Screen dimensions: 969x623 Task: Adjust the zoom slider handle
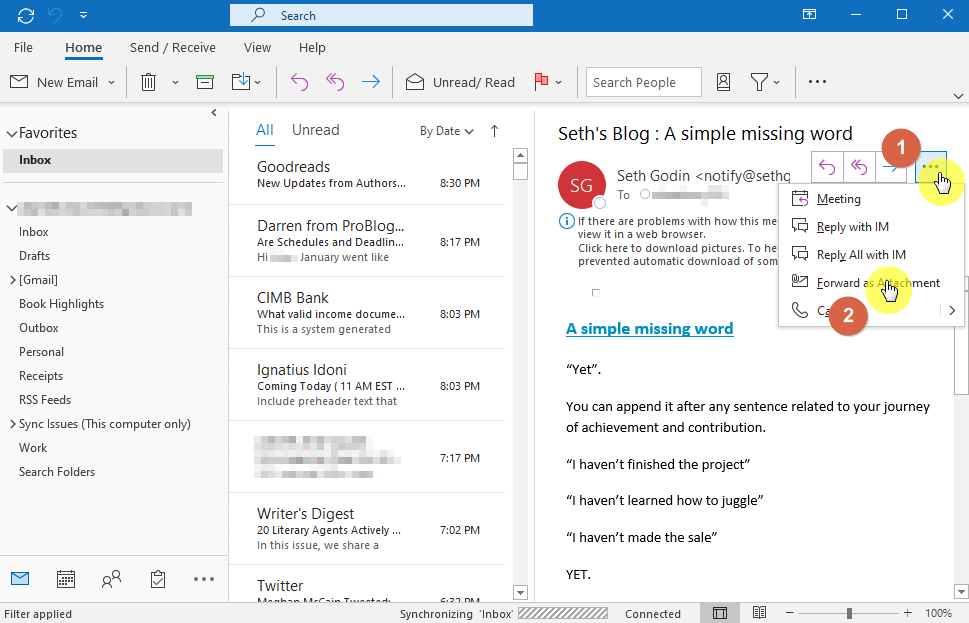tap(849, 613)
